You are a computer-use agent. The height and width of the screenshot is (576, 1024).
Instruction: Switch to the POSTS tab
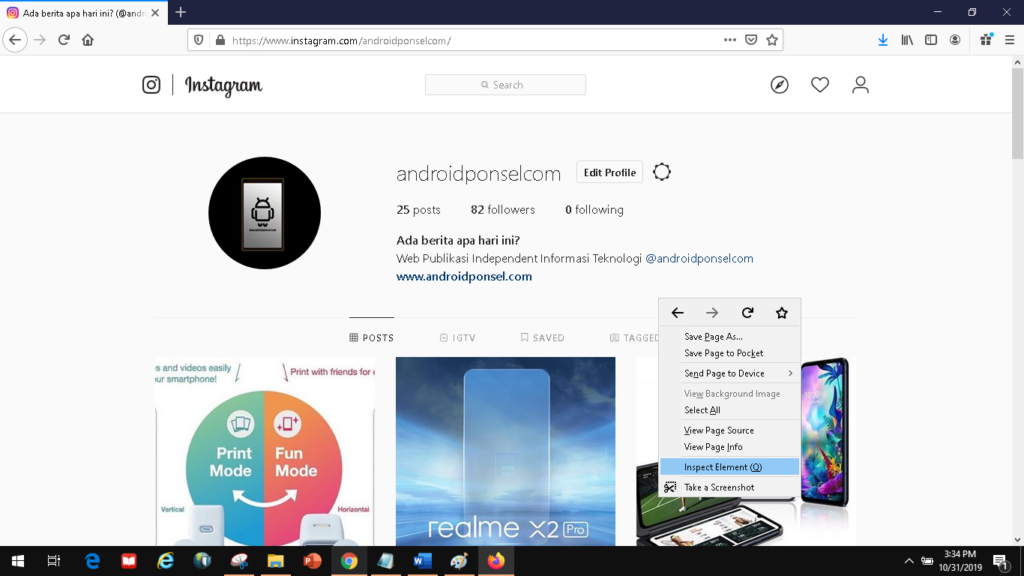372,338
